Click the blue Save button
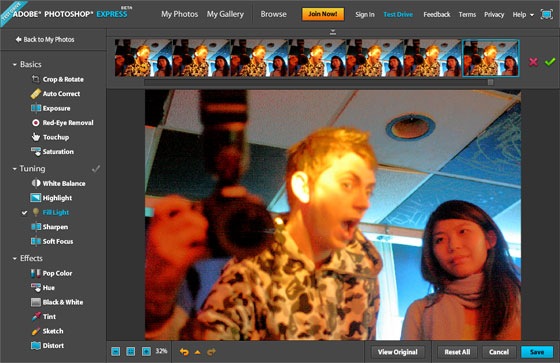This screenshot has height=363, width=560. coord(537,352)
